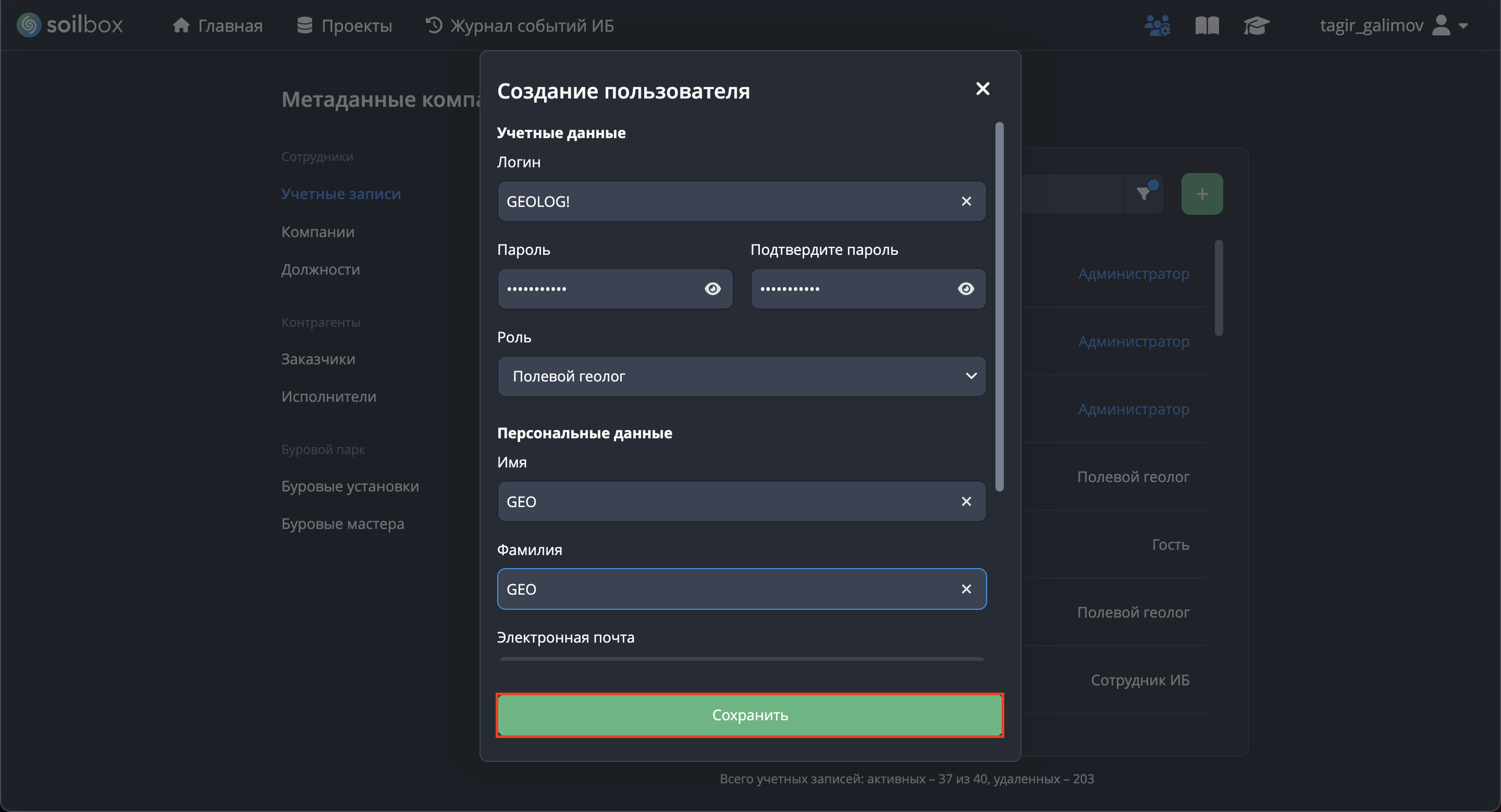Click the filter funnel icon
1501x812 pixels.
tap(1144, 193)
